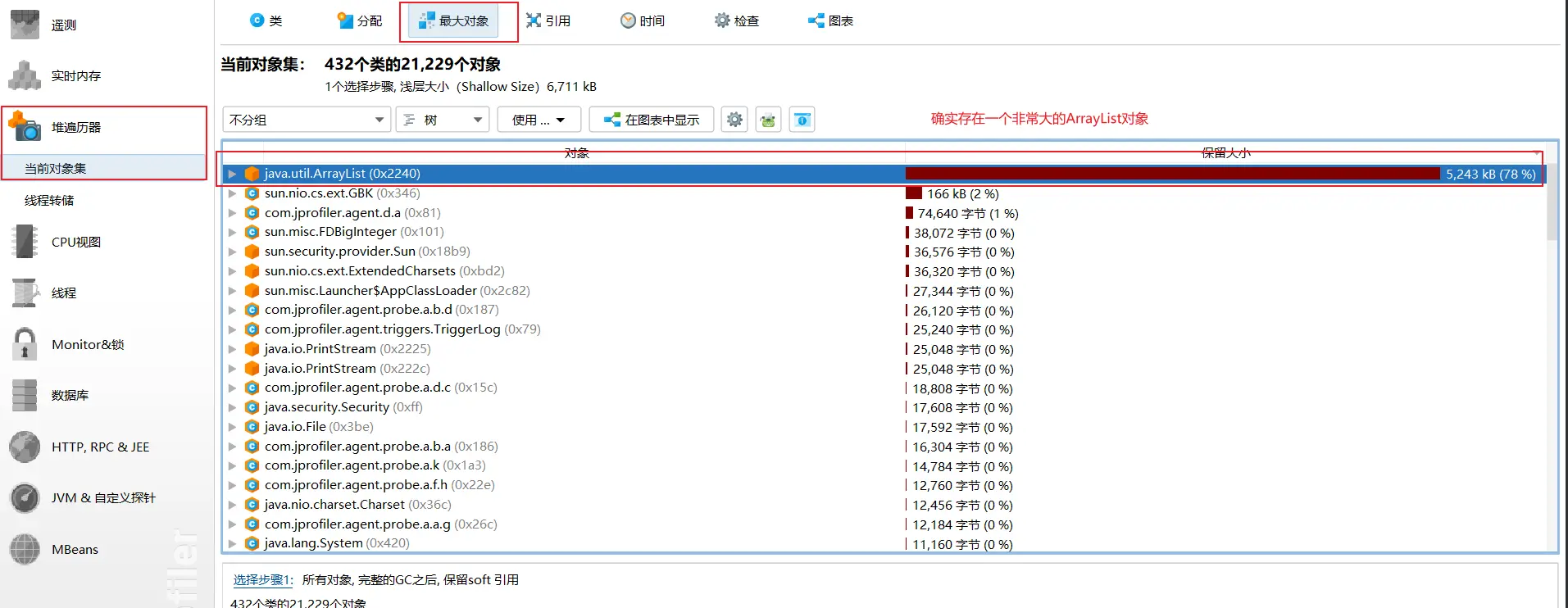Open the 使用 ... dropdown button
1568x608 pixels.
pyautogui.click(x=539, y=120)
